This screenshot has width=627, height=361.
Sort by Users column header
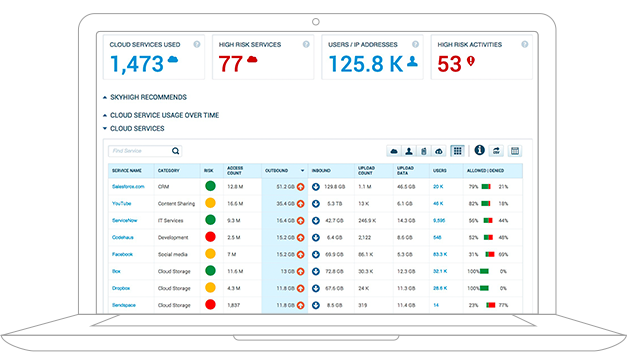[x=440, y=171]
